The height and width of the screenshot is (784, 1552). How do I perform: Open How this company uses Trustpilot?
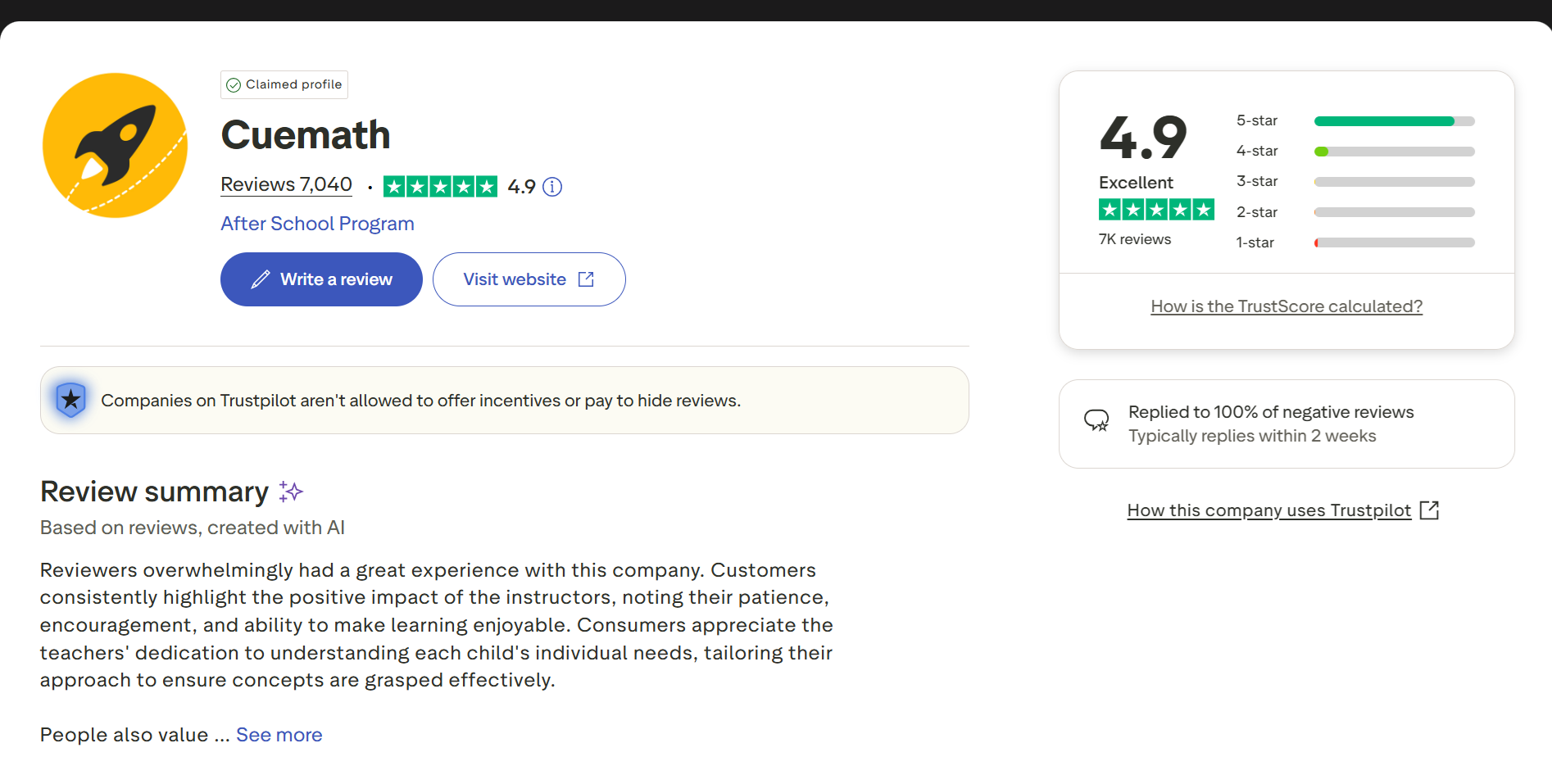1268,510
